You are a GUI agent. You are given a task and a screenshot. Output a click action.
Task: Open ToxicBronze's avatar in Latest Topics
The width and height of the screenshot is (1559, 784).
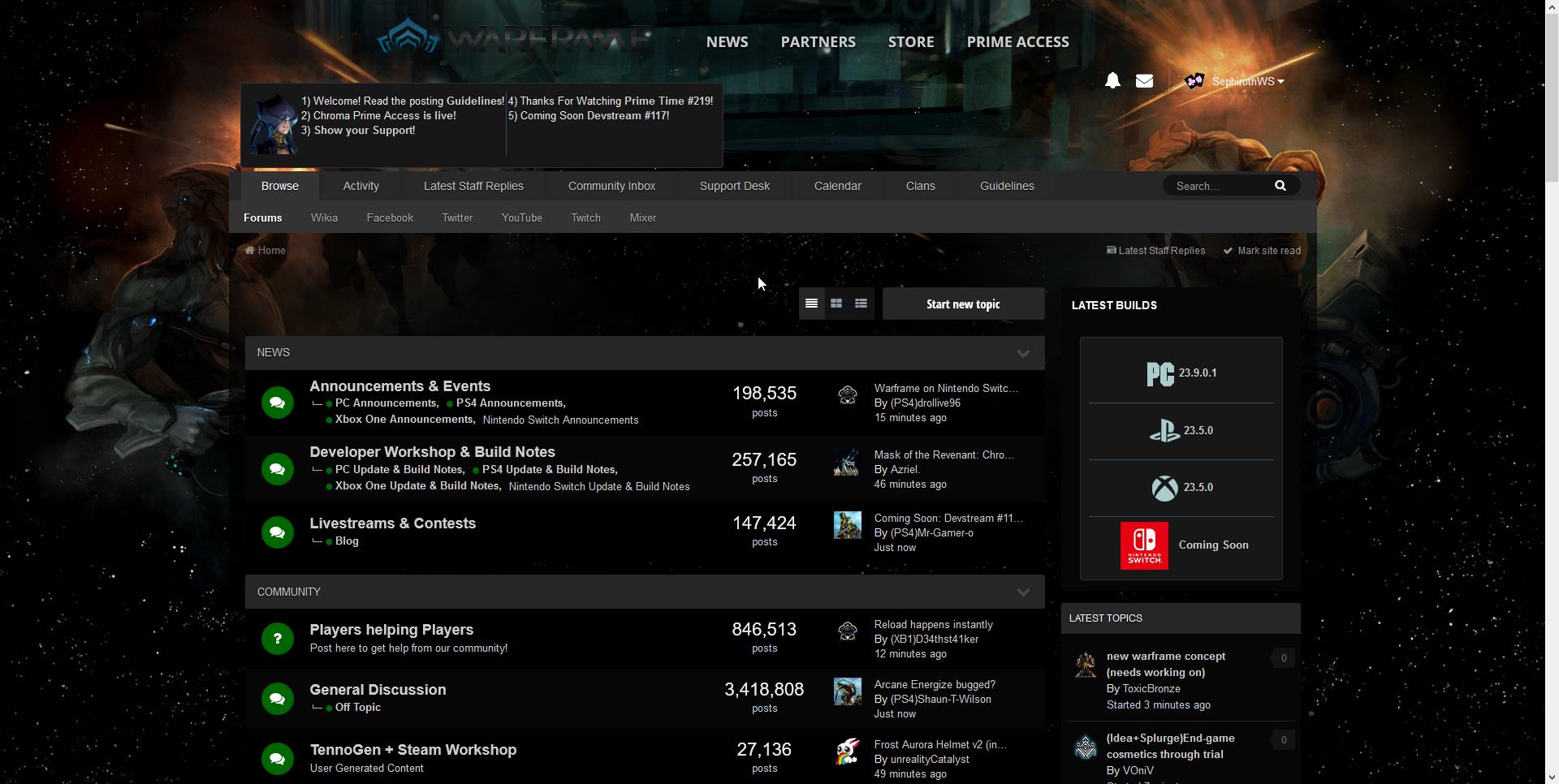1086,665
